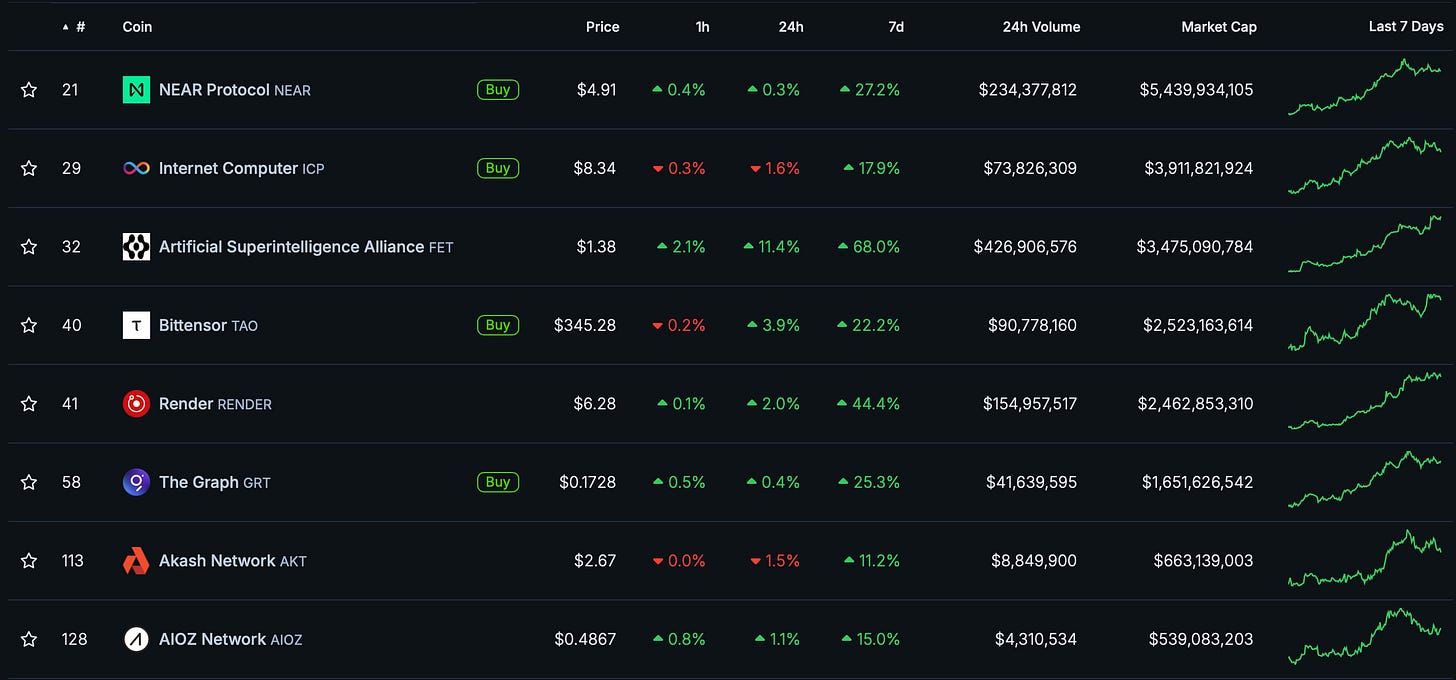Open the Render 7-day sparkline chart
Viewport: 1456px width, 680px height.
click(1365, 401)
